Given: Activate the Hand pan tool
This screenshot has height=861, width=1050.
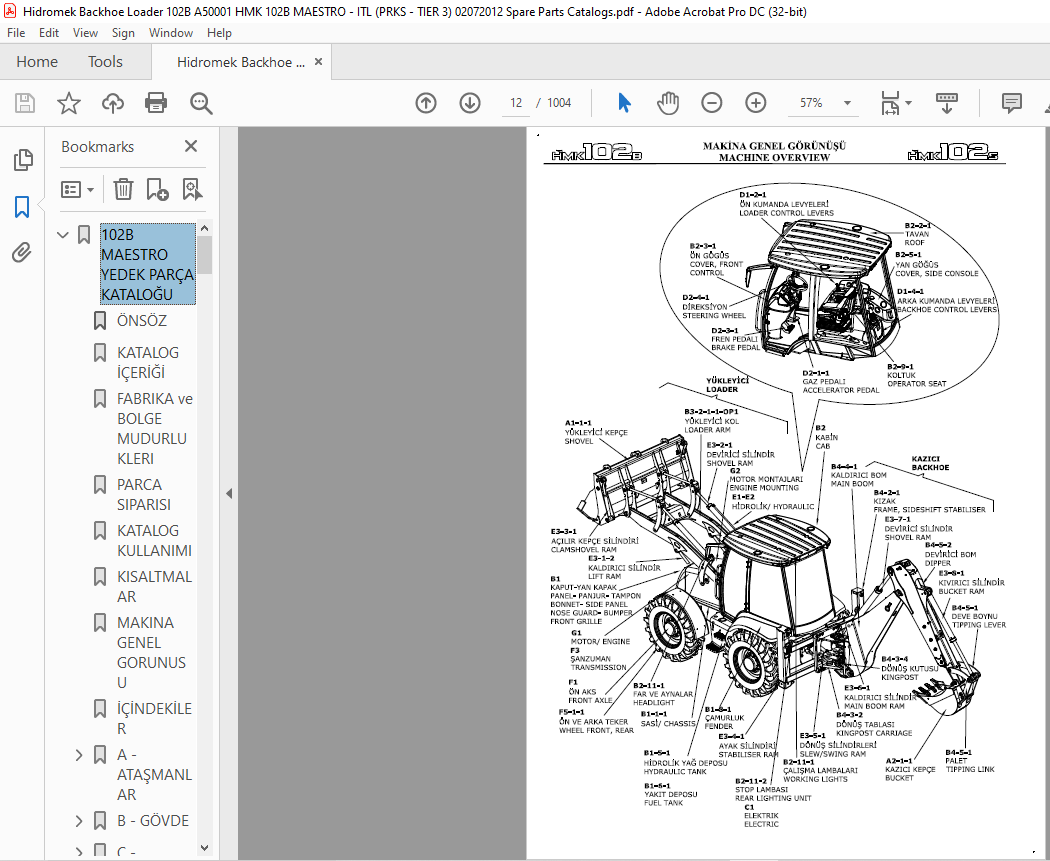Looking at the screenshot, I should click(668, 103).
